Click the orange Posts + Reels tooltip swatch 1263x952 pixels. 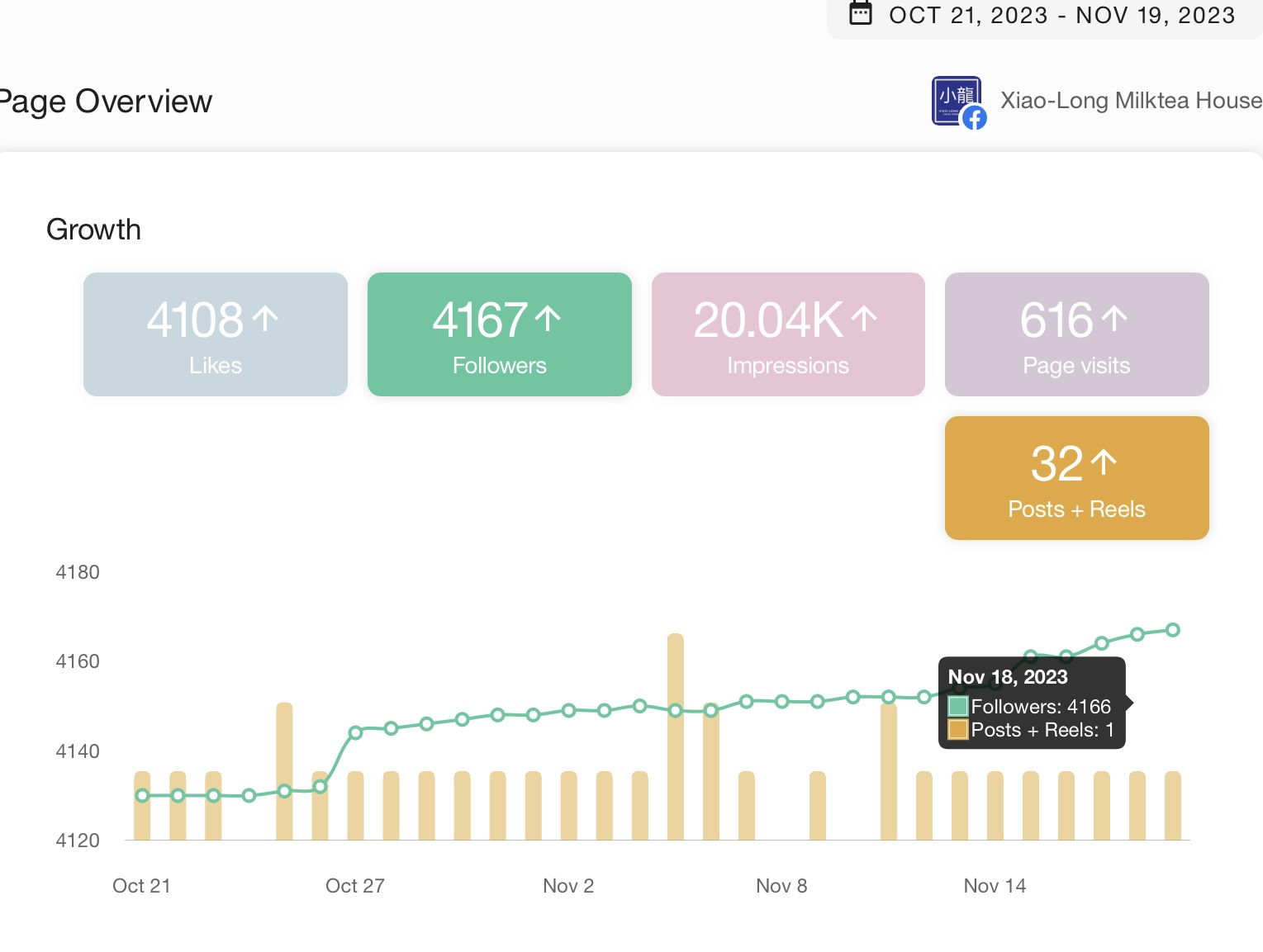(x=958, y=730)
